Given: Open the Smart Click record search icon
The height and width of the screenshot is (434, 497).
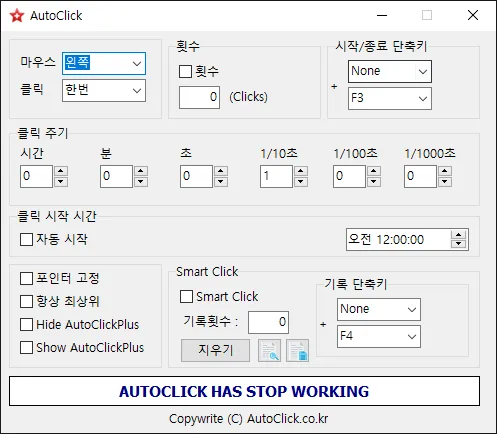Looking at the screenshot, I should point(269,351).
